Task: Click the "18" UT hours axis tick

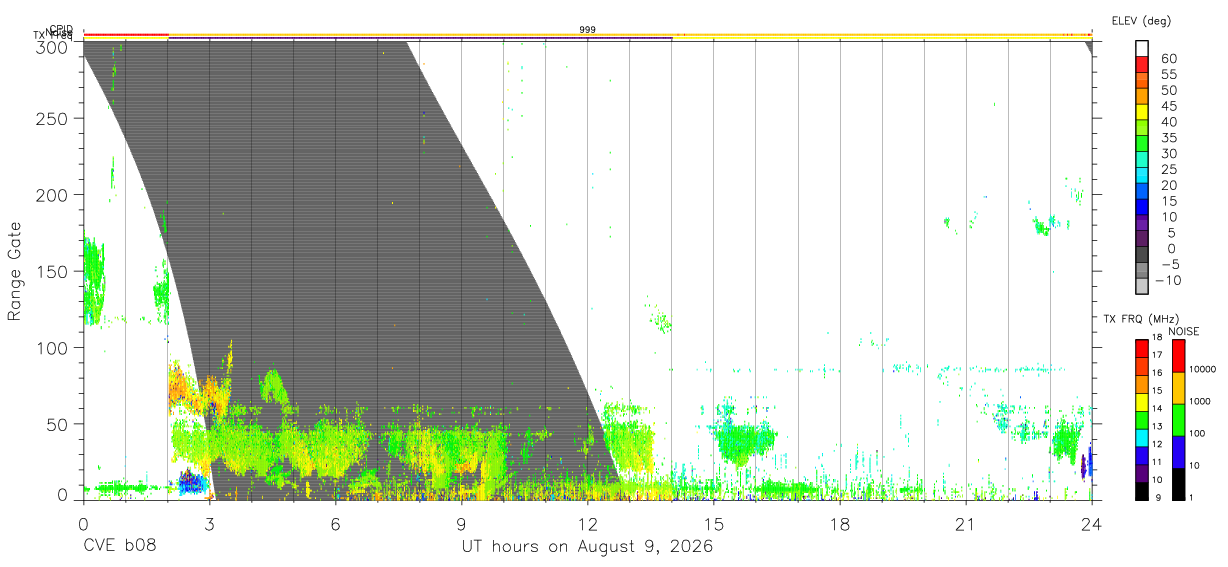Action: pos(839,523)
